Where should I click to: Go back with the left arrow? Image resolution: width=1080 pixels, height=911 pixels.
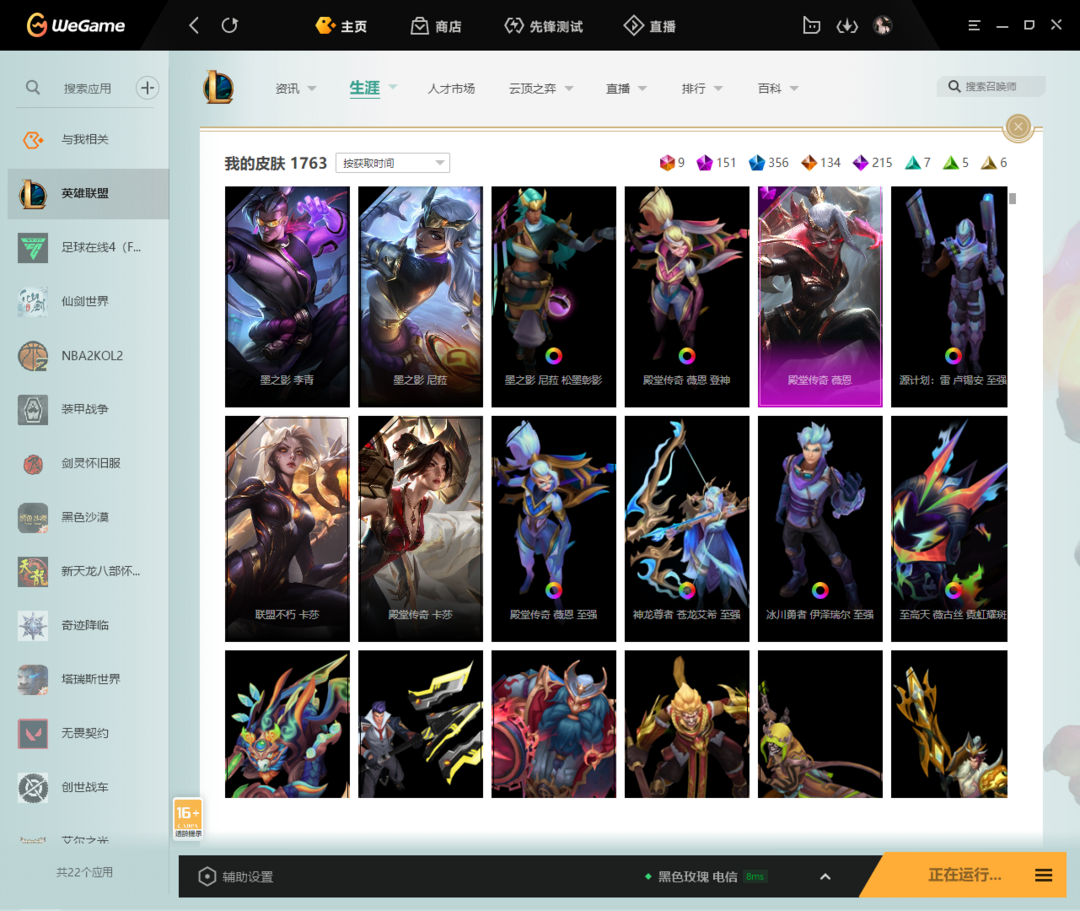click(x=194, y=25)
